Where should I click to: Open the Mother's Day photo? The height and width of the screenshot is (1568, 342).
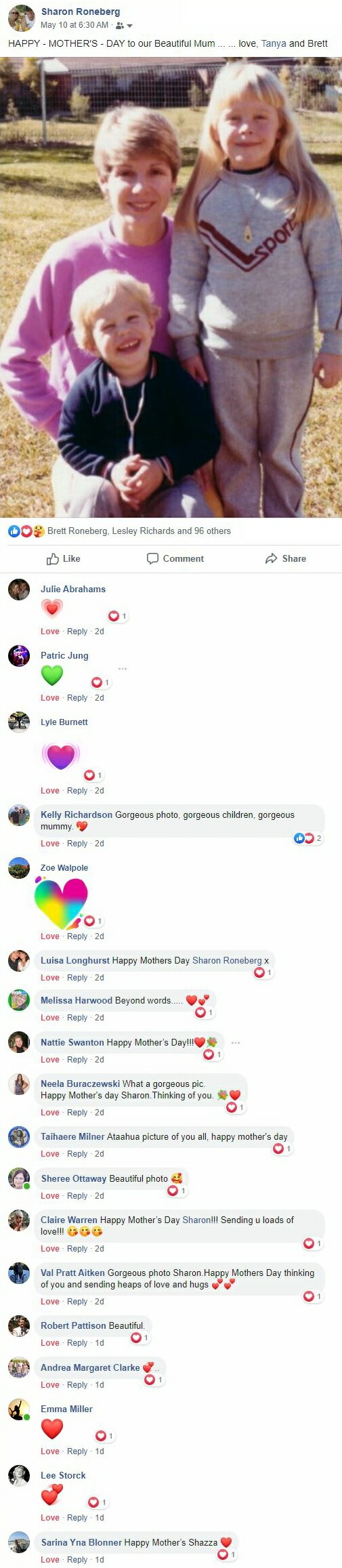(171, 287)
